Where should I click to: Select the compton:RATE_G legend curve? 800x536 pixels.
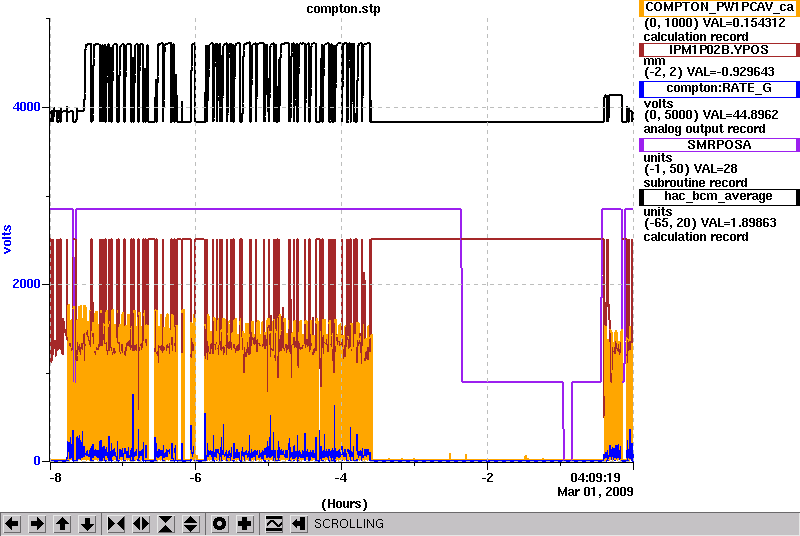click(x=719, y=89)
